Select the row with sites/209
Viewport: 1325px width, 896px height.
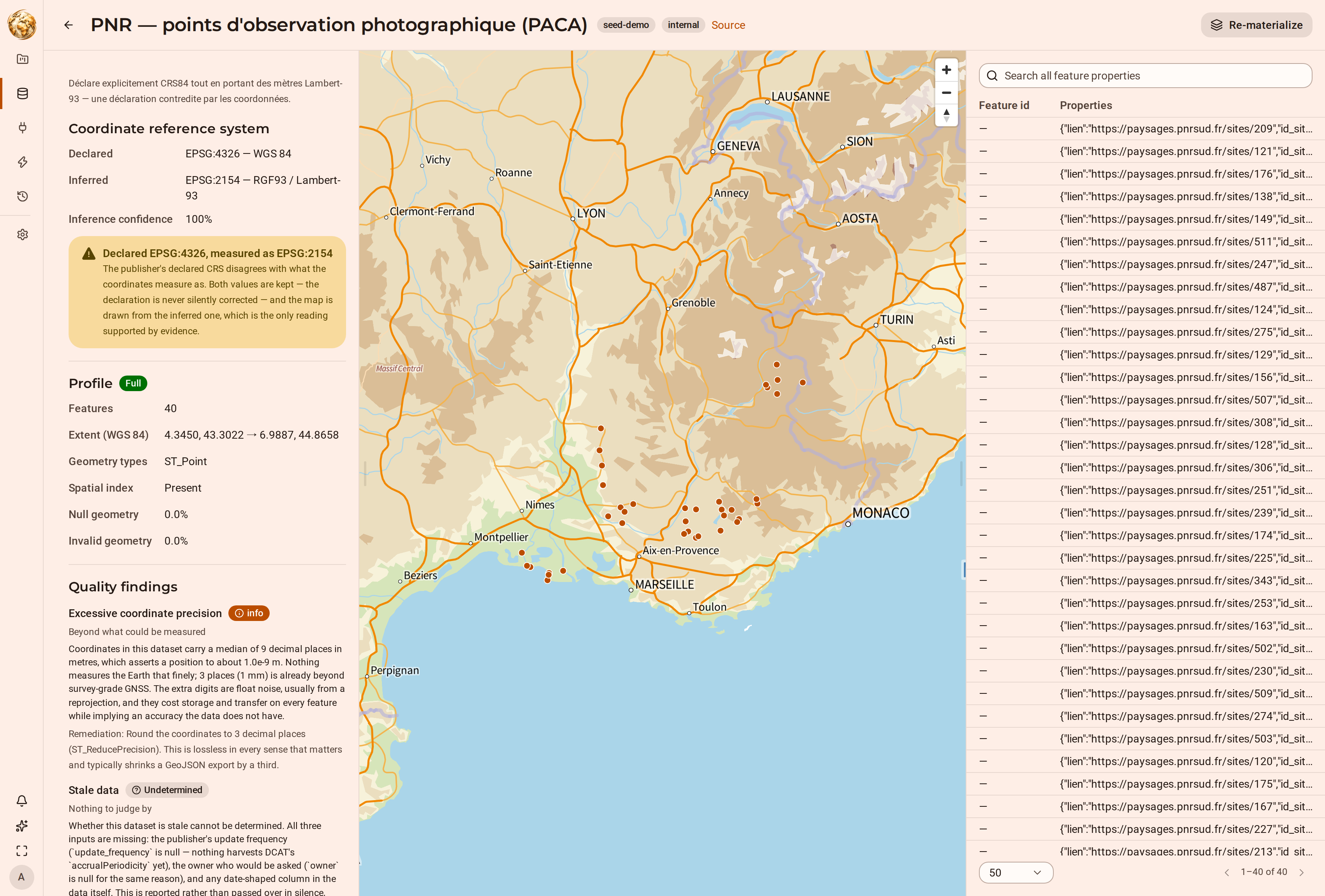point(1145,129)
